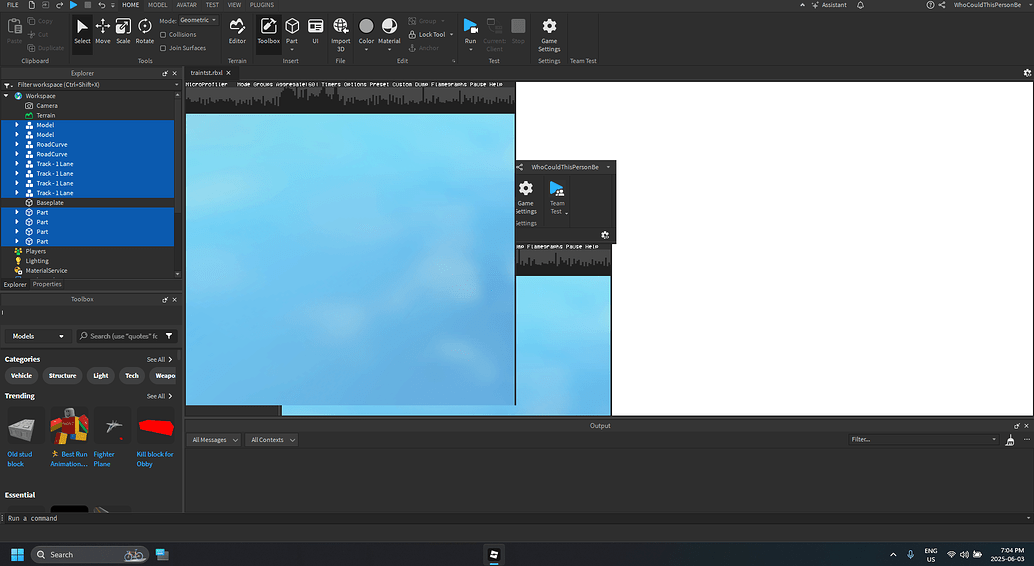Click the toolbox search filter icon
The height and width of the screenshot is (566, 1034).
click(x=169, y=336)
